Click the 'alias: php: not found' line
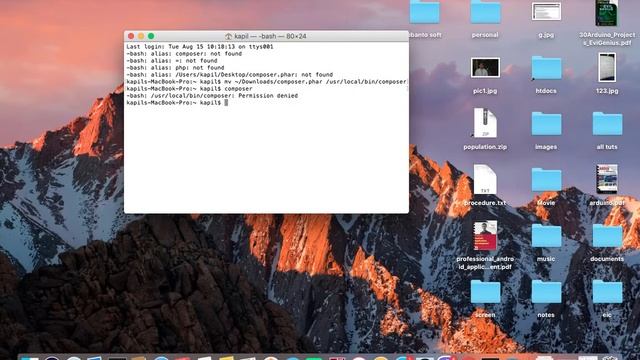640x360 pixels. [175, 67]
